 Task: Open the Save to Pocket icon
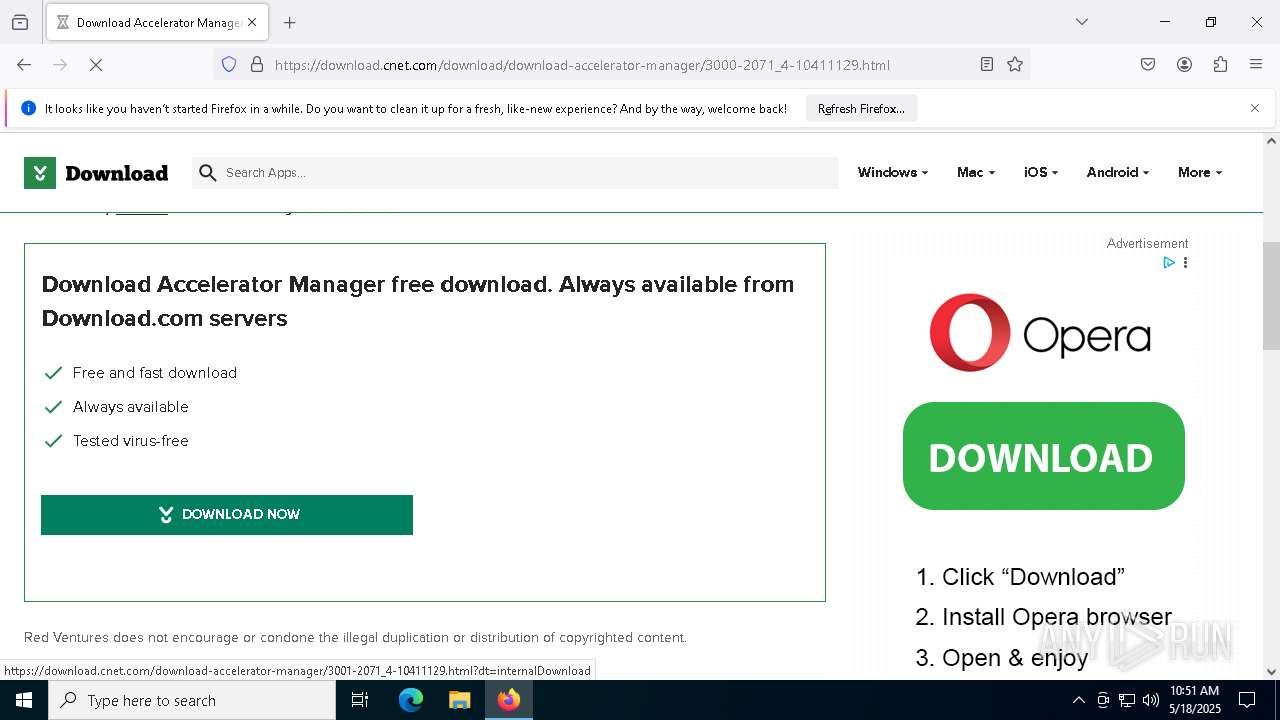coord(1148,65)
